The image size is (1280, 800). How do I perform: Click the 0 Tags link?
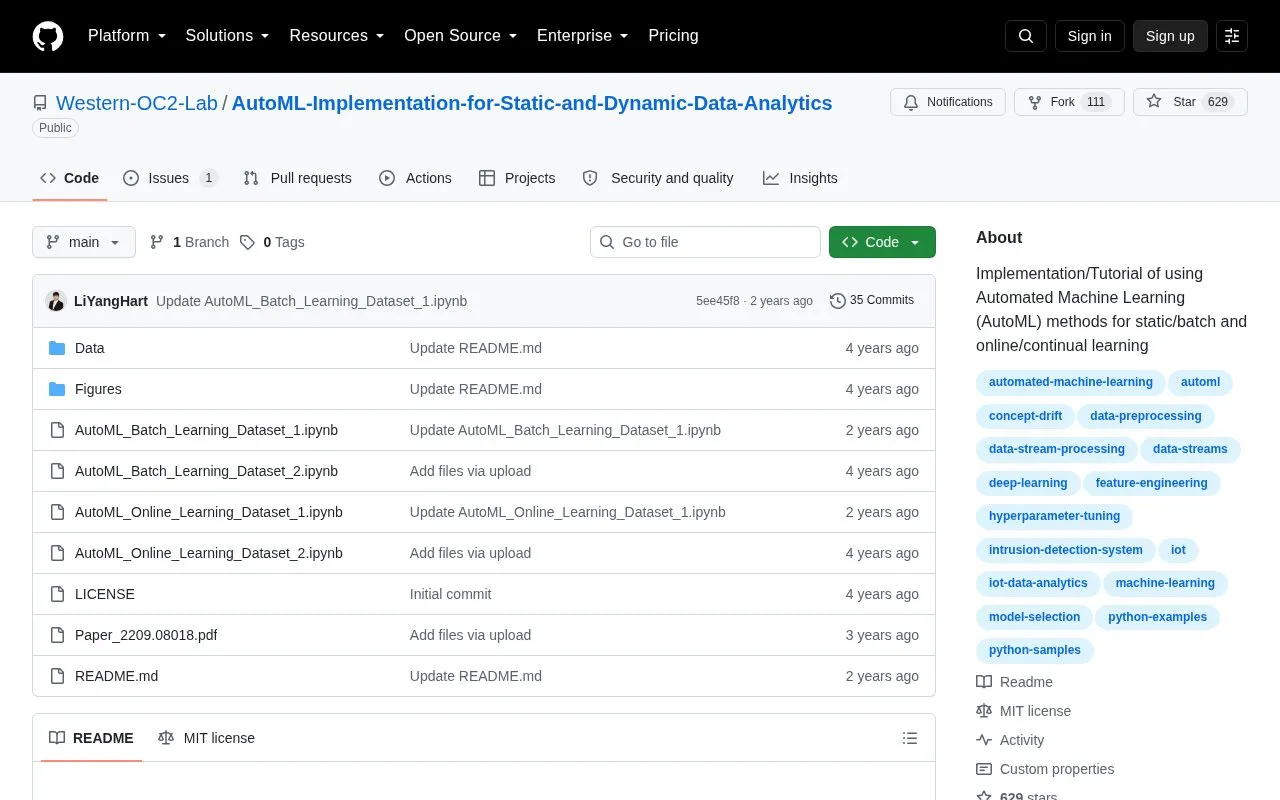272,242
